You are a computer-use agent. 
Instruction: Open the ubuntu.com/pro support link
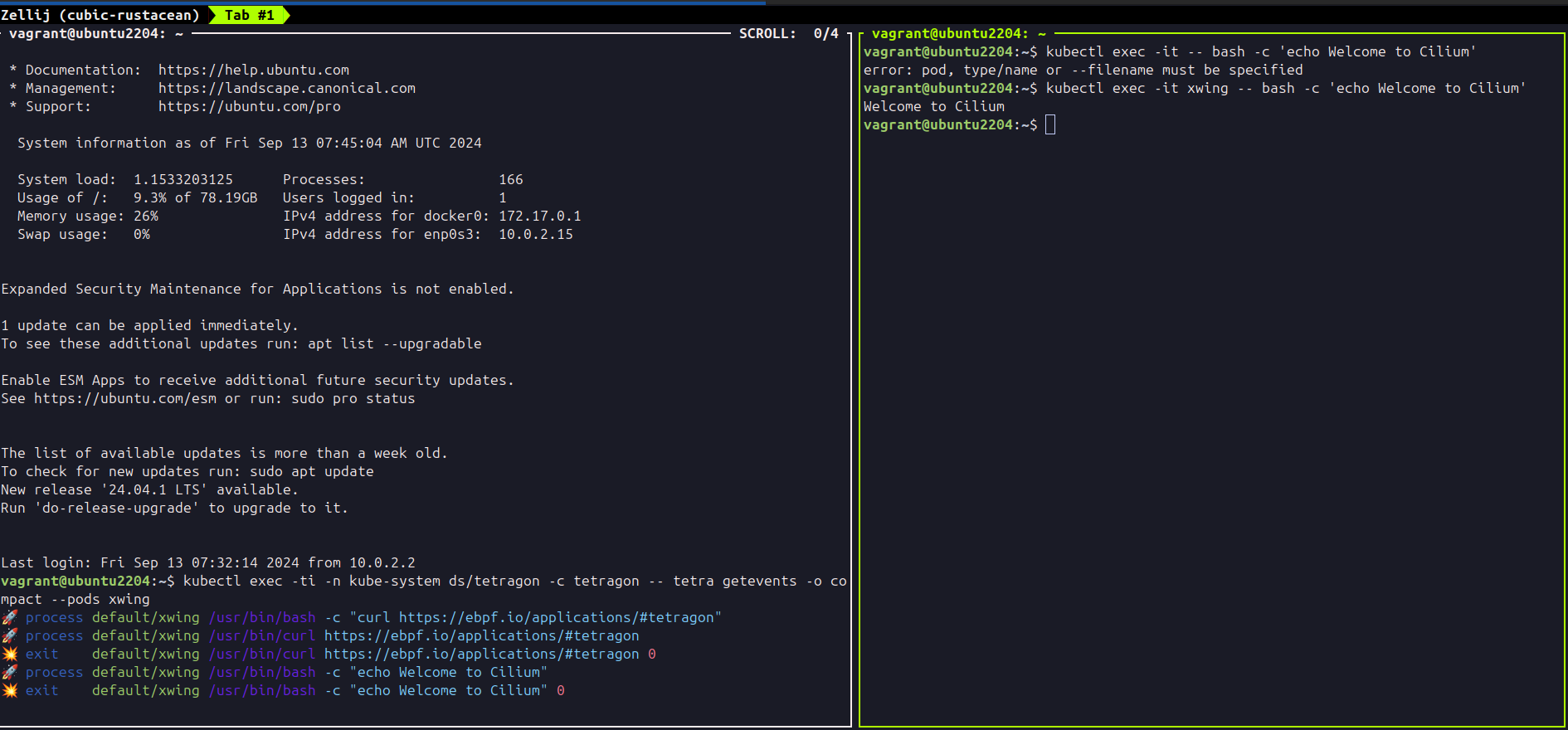pos(249,106)
